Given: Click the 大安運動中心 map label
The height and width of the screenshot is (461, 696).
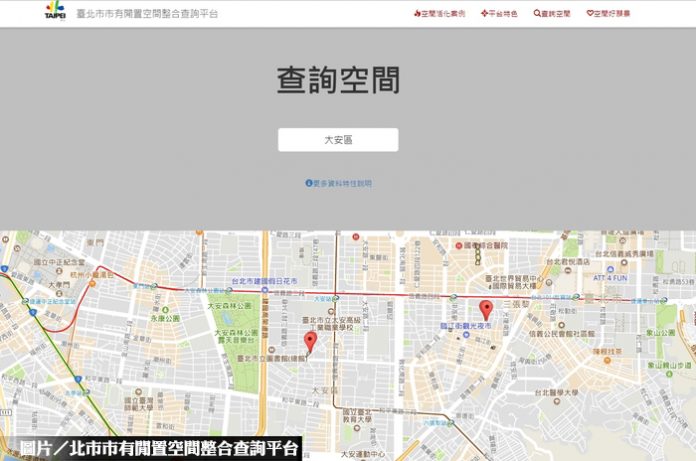Looking at the screenshot, I should click(363, 454).
